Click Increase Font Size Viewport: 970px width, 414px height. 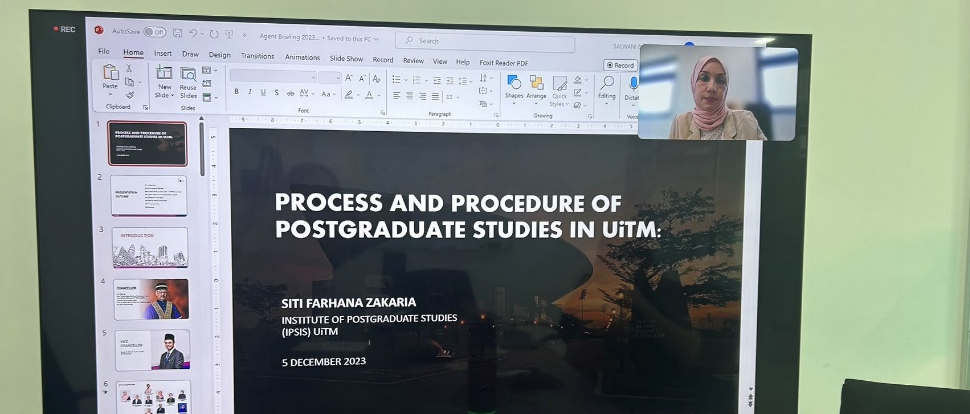point(349,78)
